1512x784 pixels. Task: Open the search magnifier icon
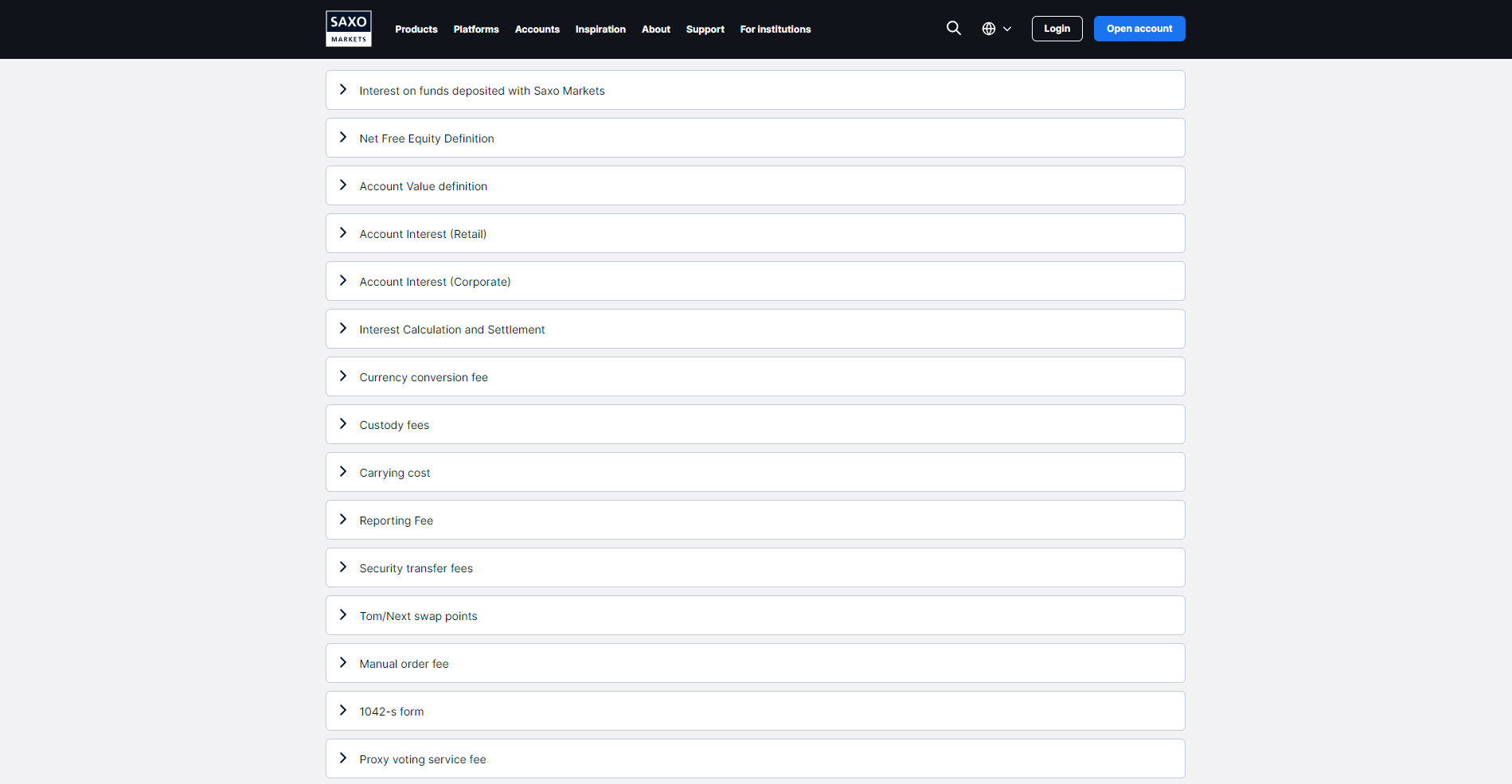point(953,29)
